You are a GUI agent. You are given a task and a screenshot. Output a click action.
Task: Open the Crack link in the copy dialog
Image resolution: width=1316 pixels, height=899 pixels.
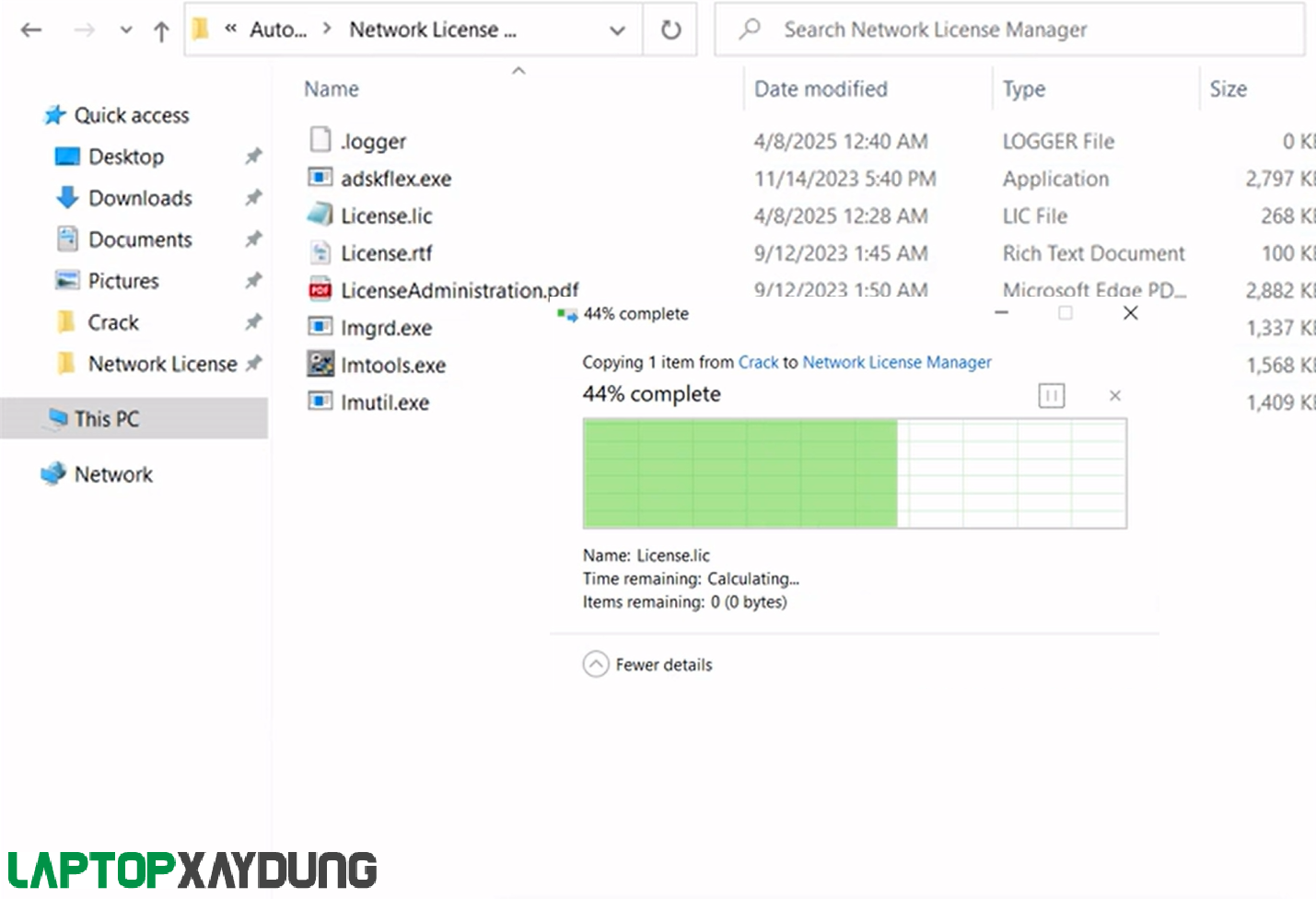tap(758, 362)
